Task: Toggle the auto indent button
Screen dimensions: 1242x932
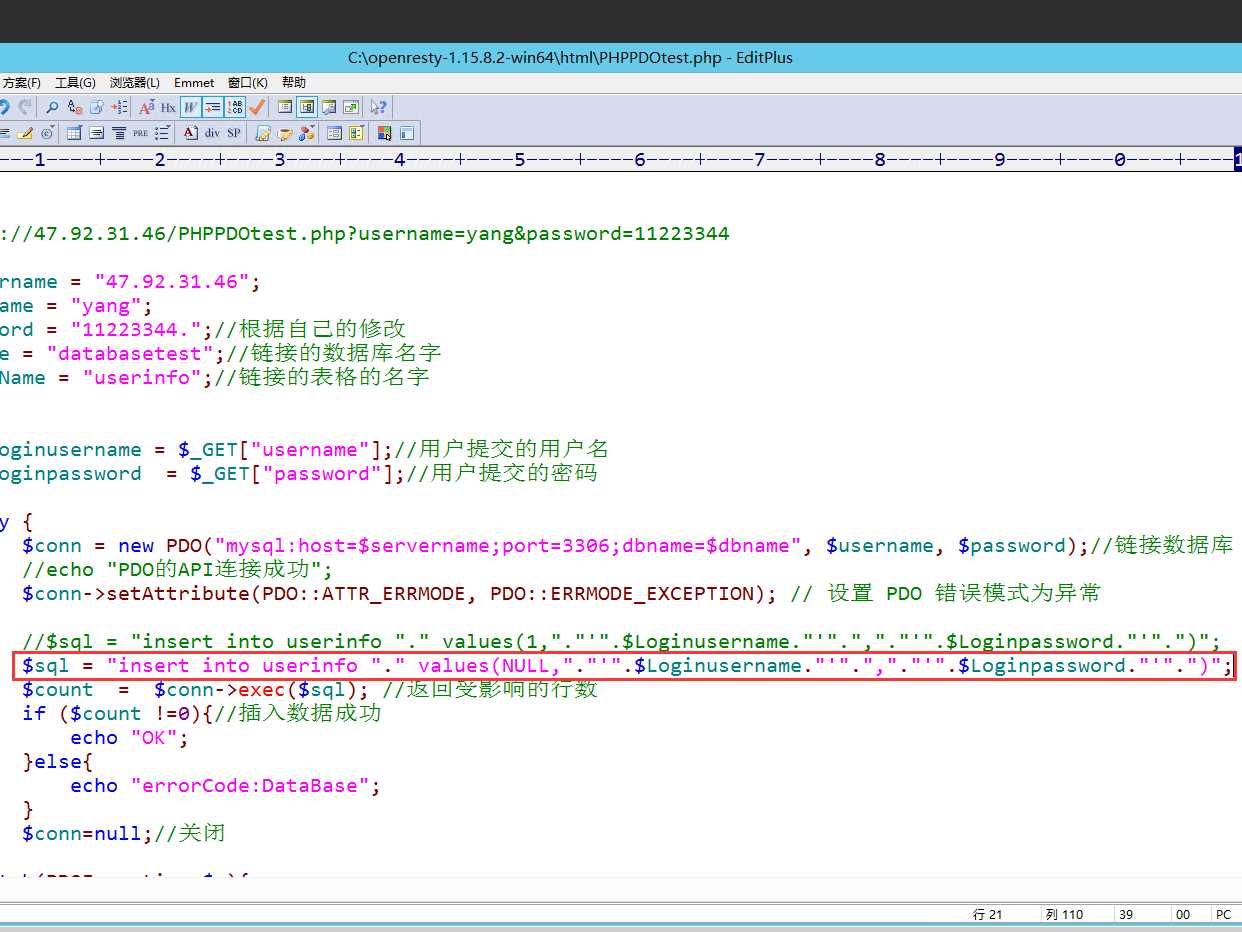Action: (x=212, y=107)
